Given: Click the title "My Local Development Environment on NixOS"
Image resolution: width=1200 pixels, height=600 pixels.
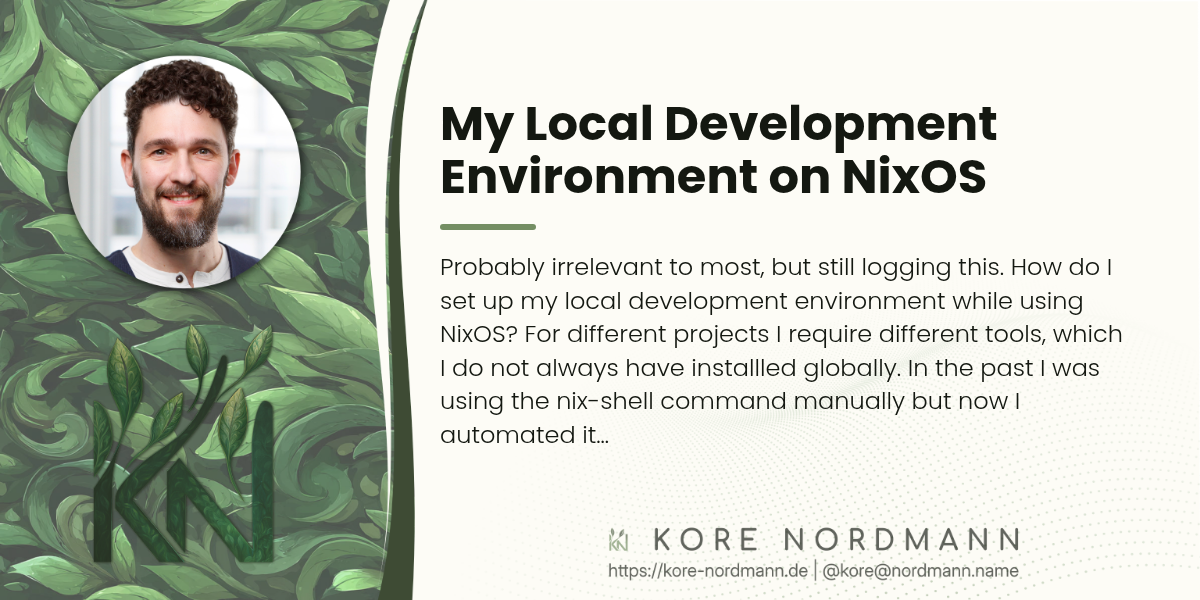Looking at the screenshot, I should pyautogui.click(x=719, y=150).
